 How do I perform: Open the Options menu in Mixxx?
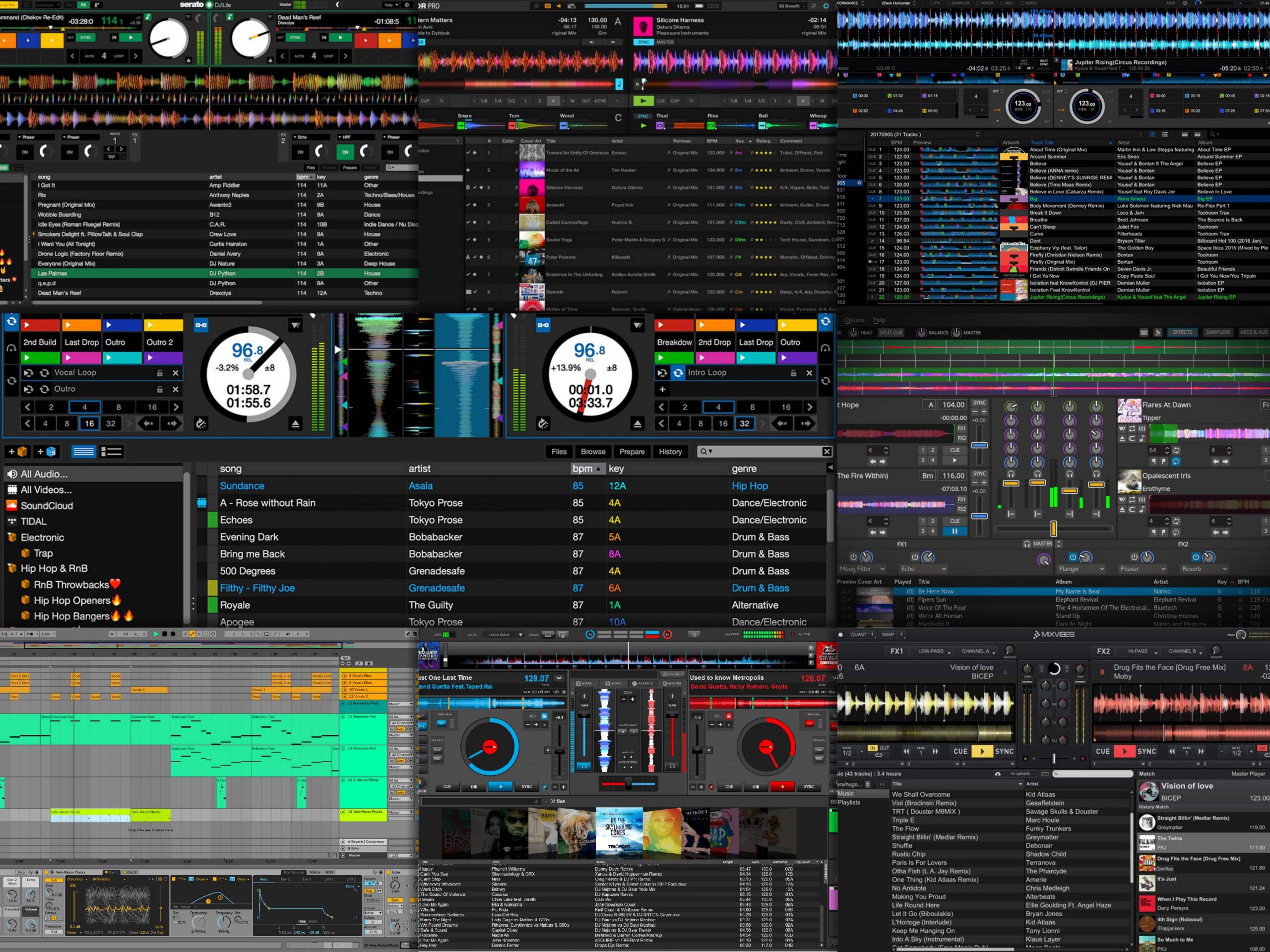(x=854, y=320)
